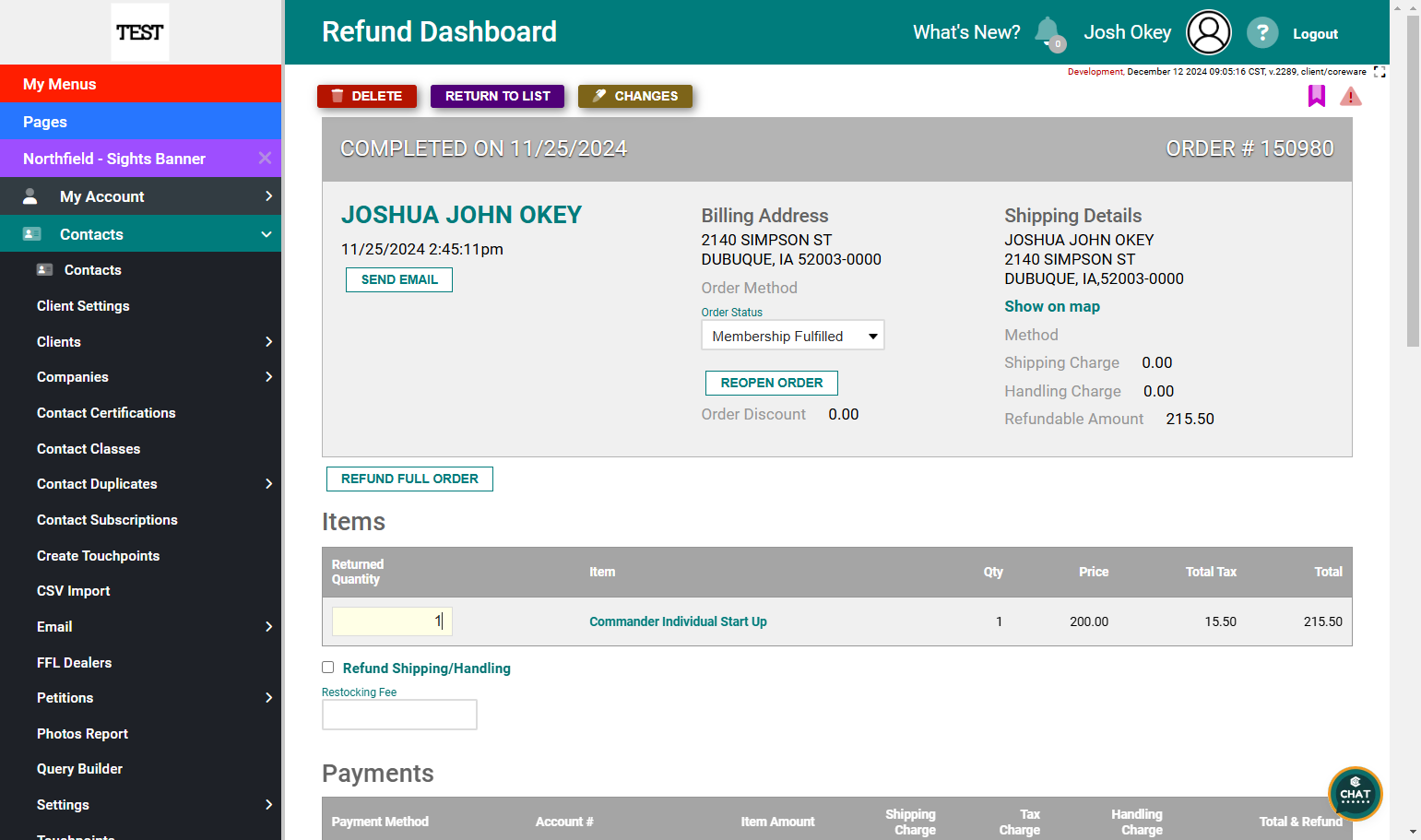Expand the Email submenu

[268, 626]
